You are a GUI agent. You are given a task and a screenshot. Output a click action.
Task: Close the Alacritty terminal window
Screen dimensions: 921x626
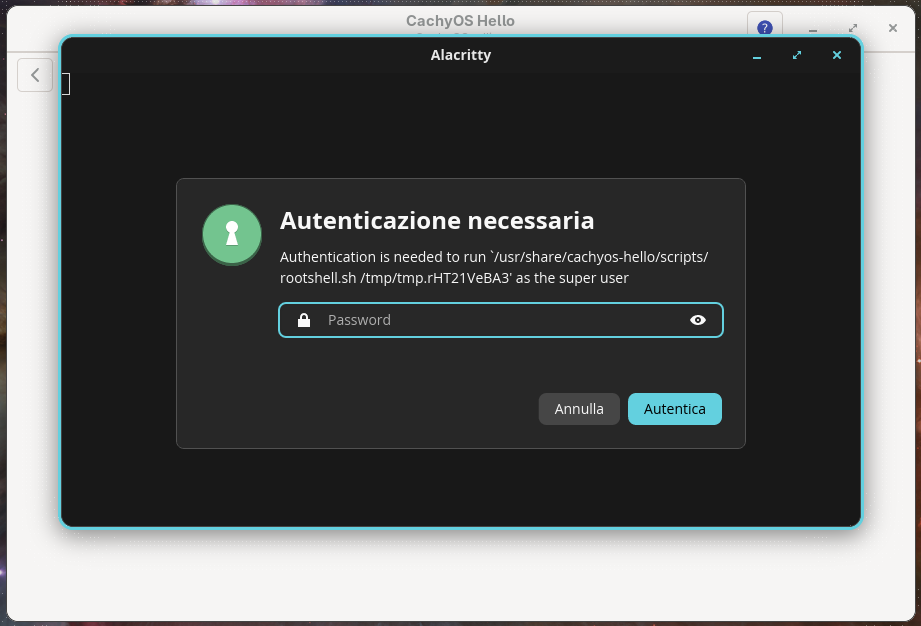pos(837,55)
